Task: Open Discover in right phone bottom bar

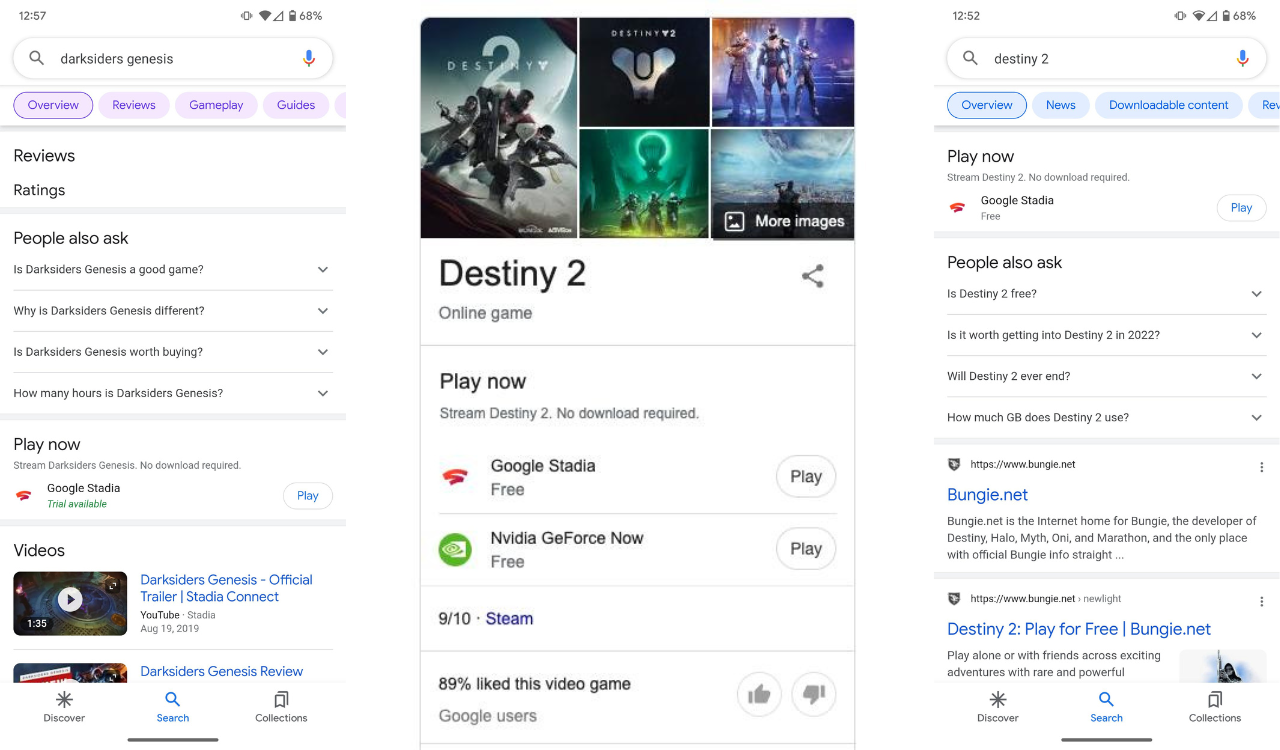Action: tap(998, 706)
